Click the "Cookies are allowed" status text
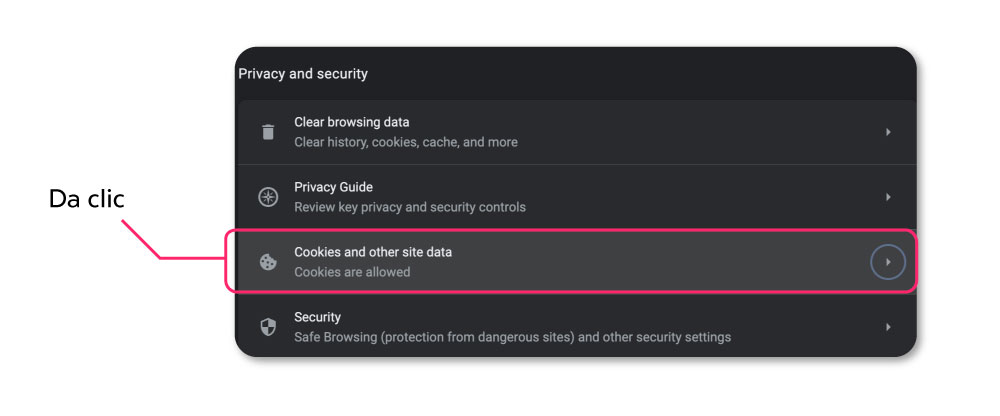Image resolution: width=1000 pixels, height=416 pixels. 352,272
